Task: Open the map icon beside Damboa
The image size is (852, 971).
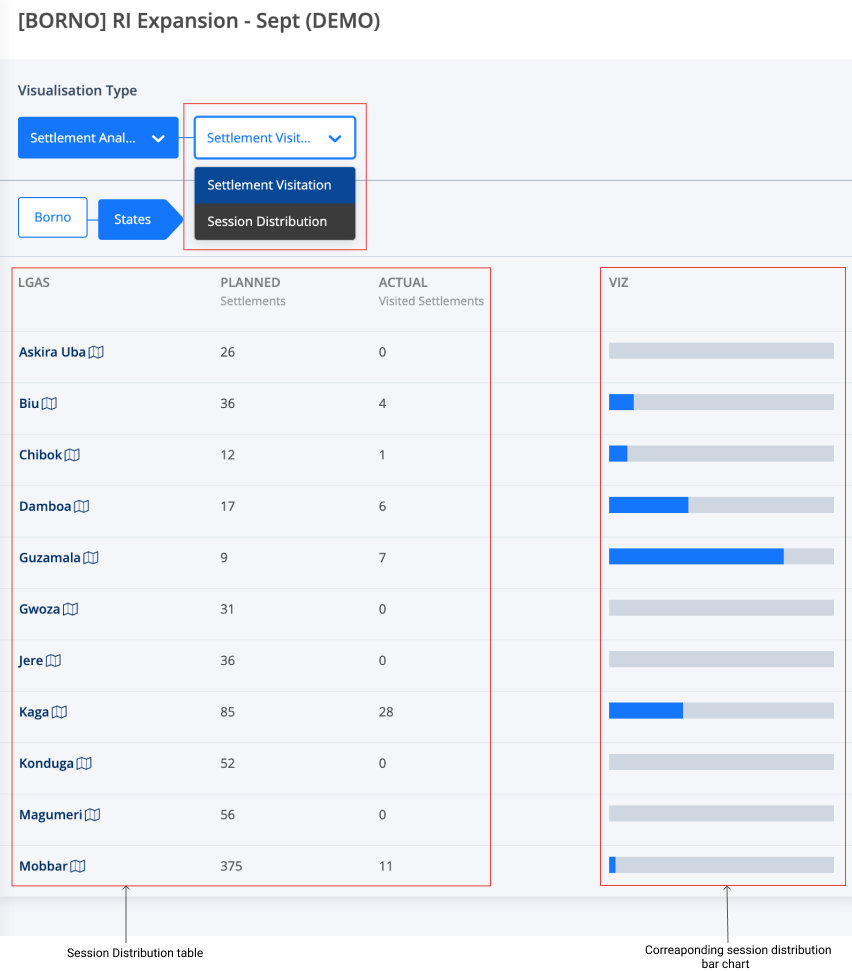Action: pos(82,507)
